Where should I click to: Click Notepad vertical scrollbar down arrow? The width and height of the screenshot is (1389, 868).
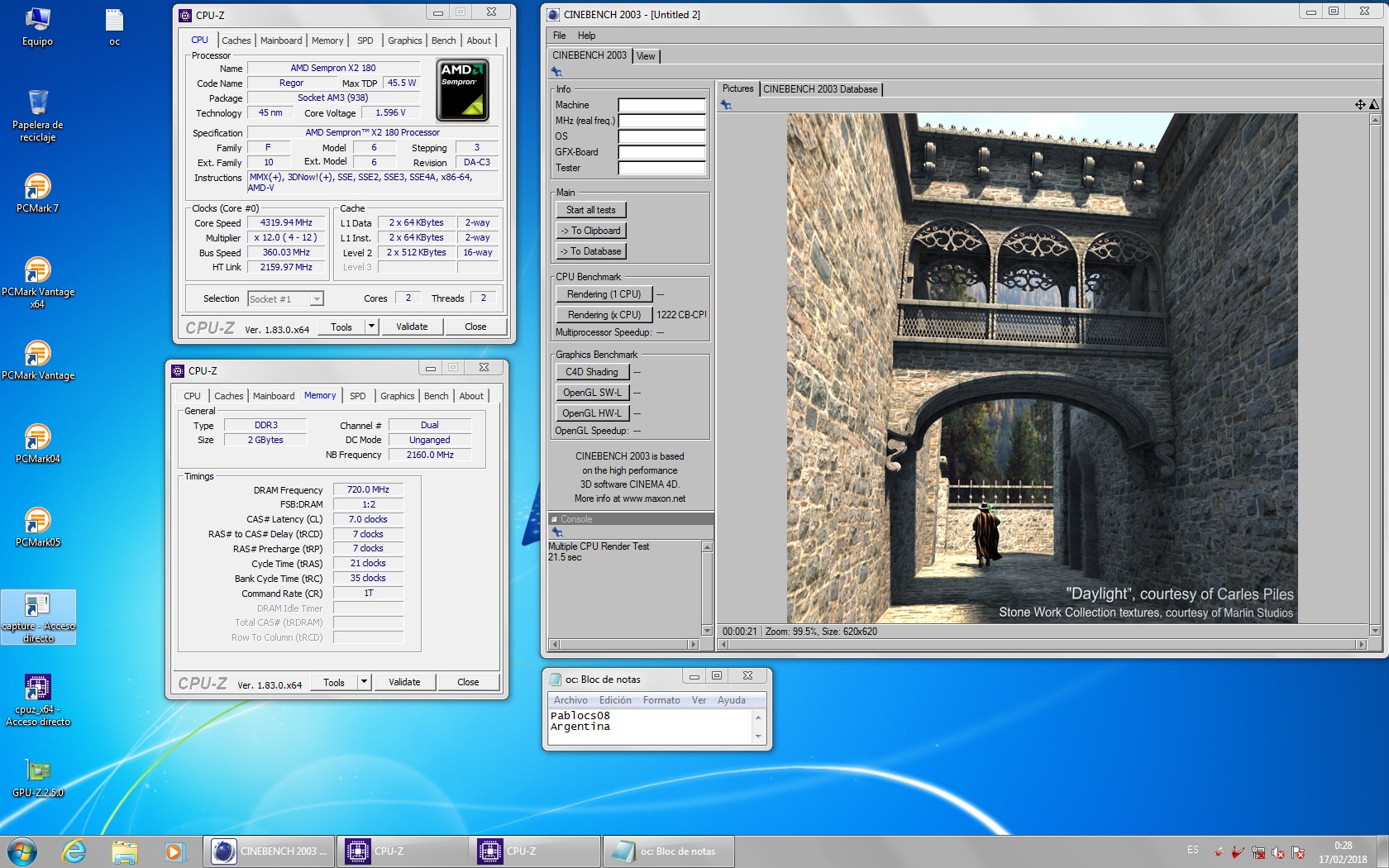coord(758,737)
